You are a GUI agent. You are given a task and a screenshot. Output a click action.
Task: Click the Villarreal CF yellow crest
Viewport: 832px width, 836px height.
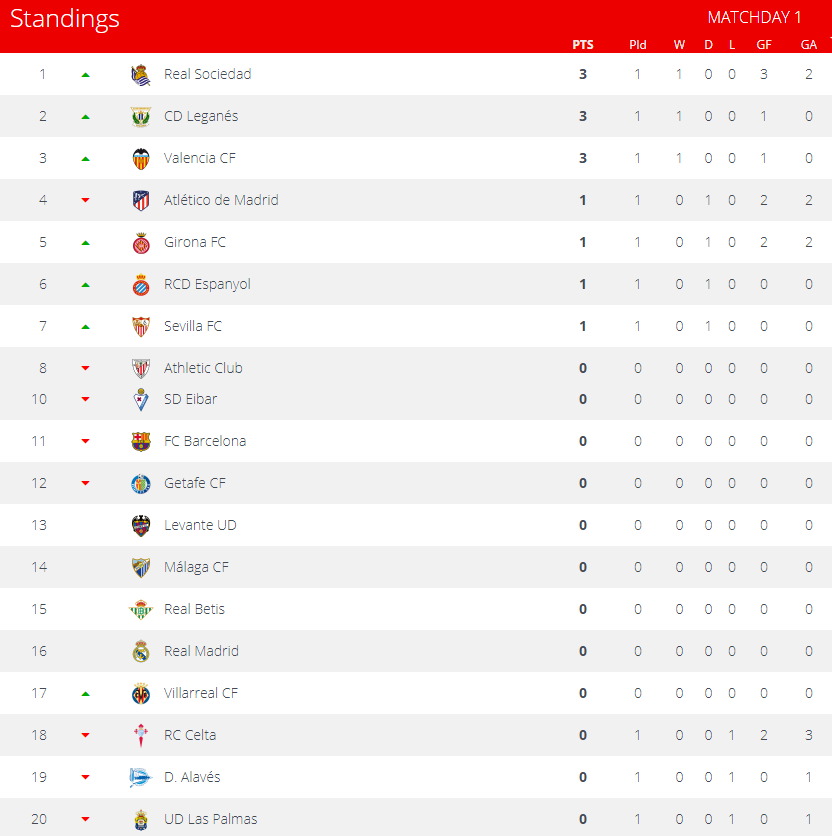(x=141, y=694)
